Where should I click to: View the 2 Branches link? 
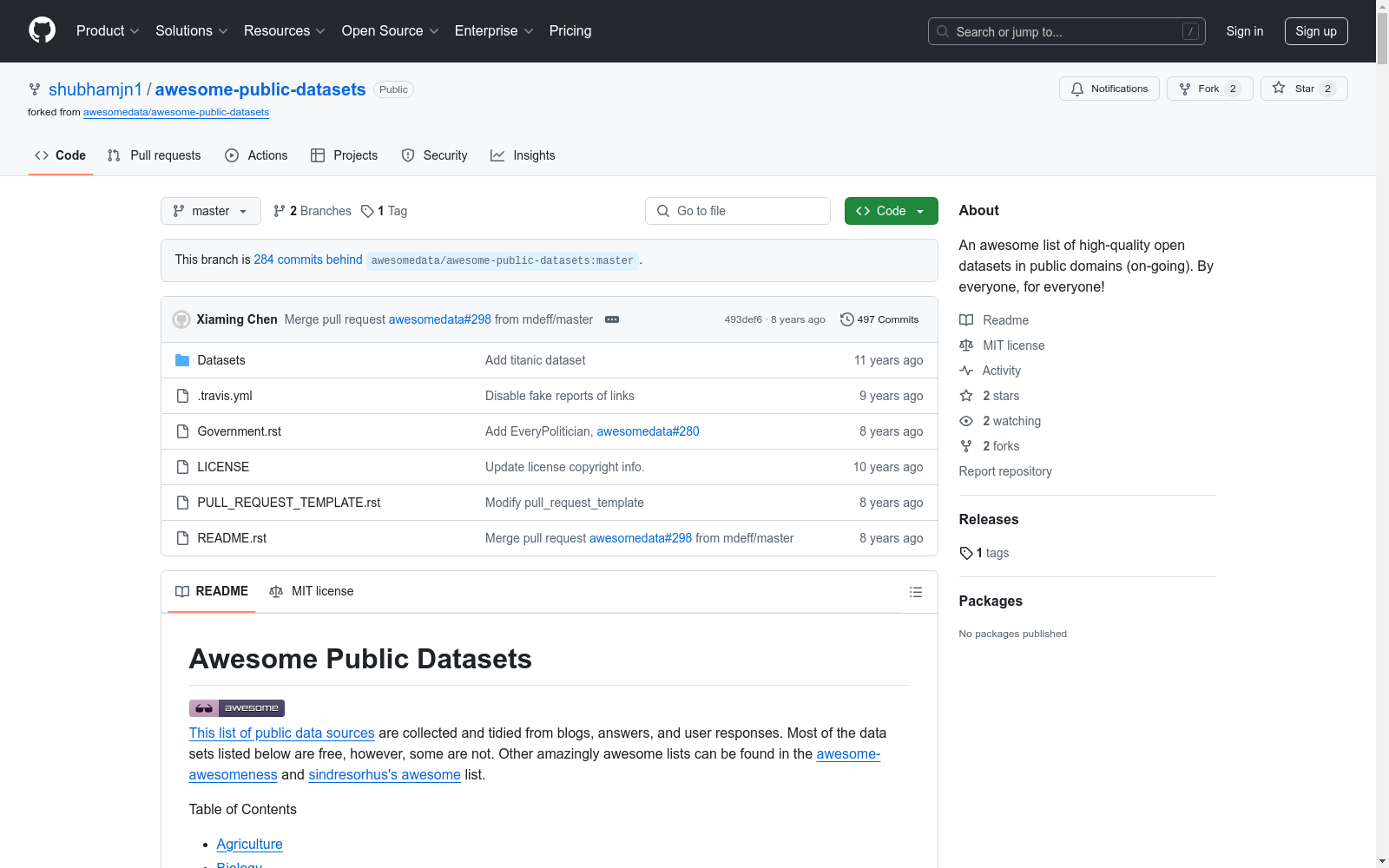(x=313, y=211)
